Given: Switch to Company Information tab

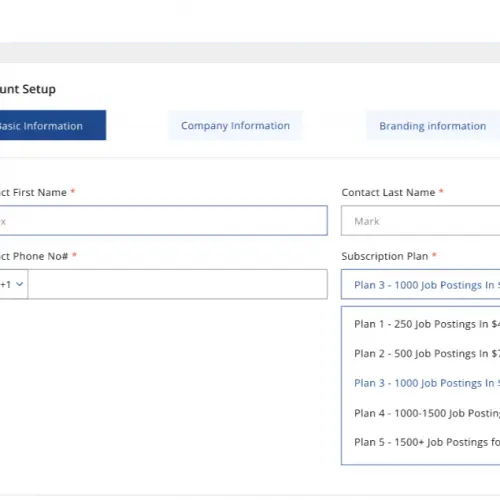Looking at the screenshot, I should click(235, 126).
